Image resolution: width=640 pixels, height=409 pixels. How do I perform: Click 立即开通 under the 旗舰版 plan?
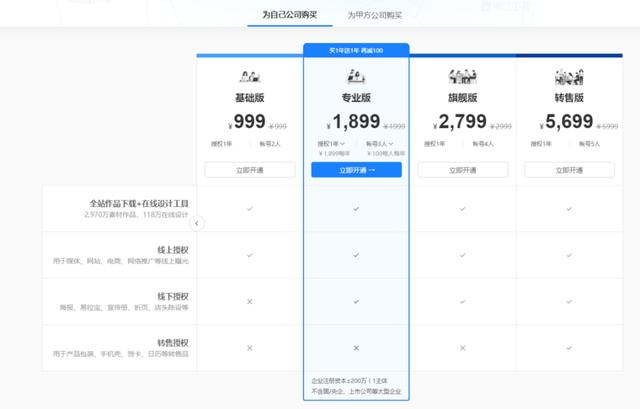(462, 170)
